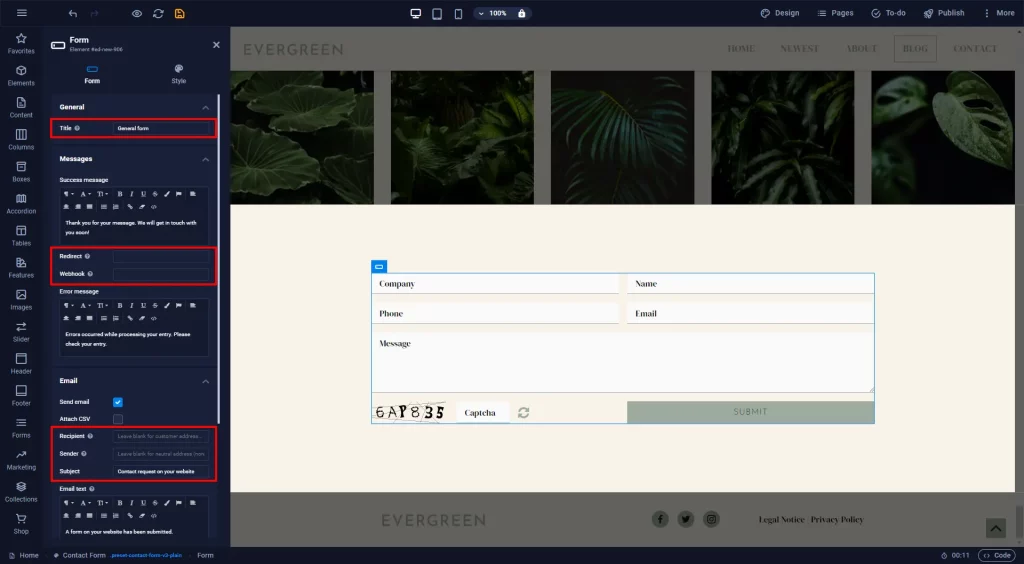The image size is (1024, 564).
Task: Collapse the General section
Action: pyautogui.click(x=206, y=107)
